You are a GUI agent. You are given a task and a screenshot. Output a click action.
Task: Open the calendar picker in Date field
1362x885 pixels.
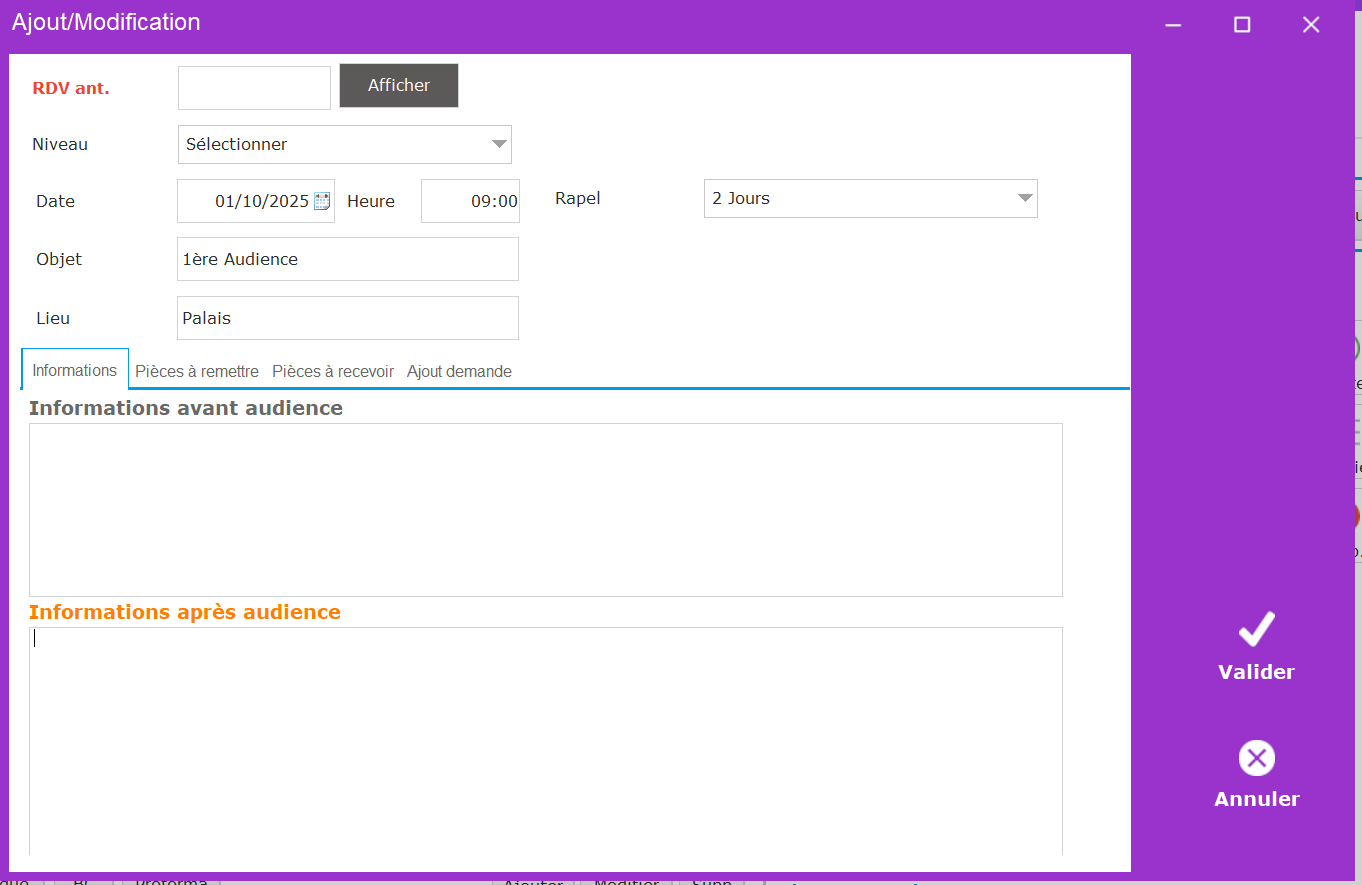coord(322,201)
